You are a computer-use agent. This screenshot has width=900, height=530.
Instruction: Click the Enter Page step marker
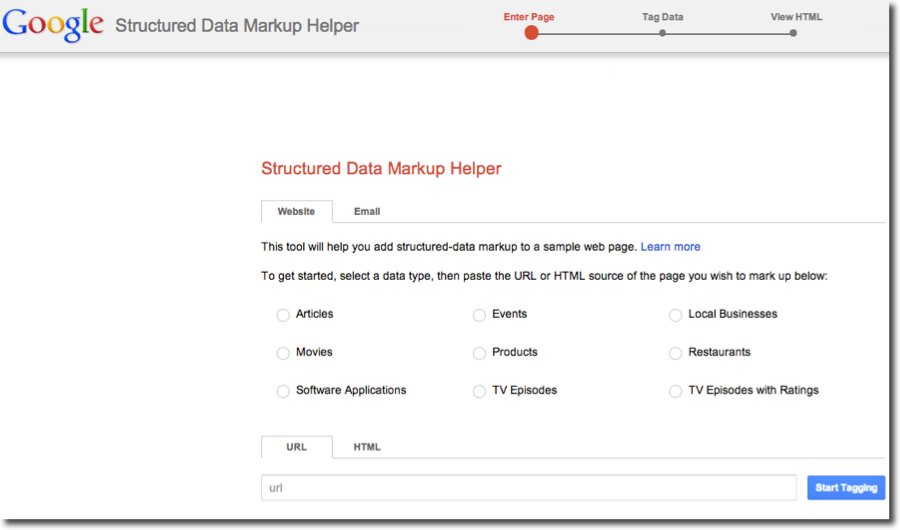coord(532,33)
